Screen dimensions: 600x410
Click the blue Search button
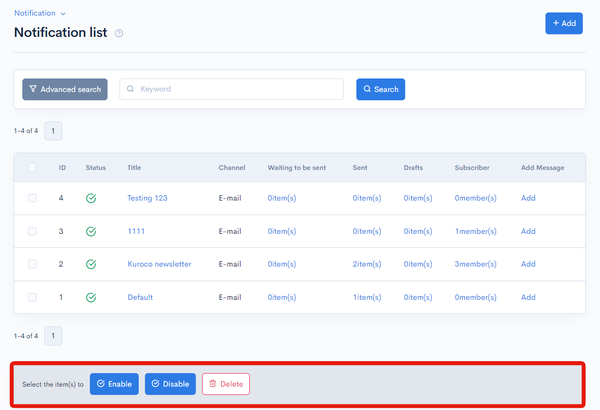pyautogui.click(x=380, y=89)
